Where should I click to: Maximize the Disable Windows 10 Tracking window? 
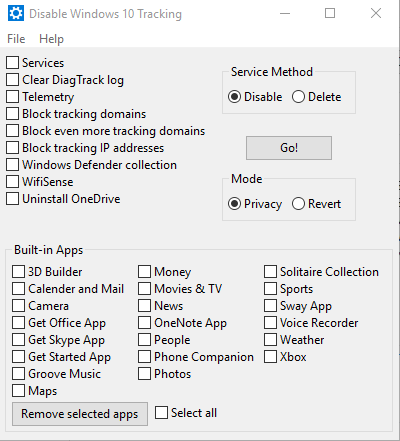click(330, 13)
